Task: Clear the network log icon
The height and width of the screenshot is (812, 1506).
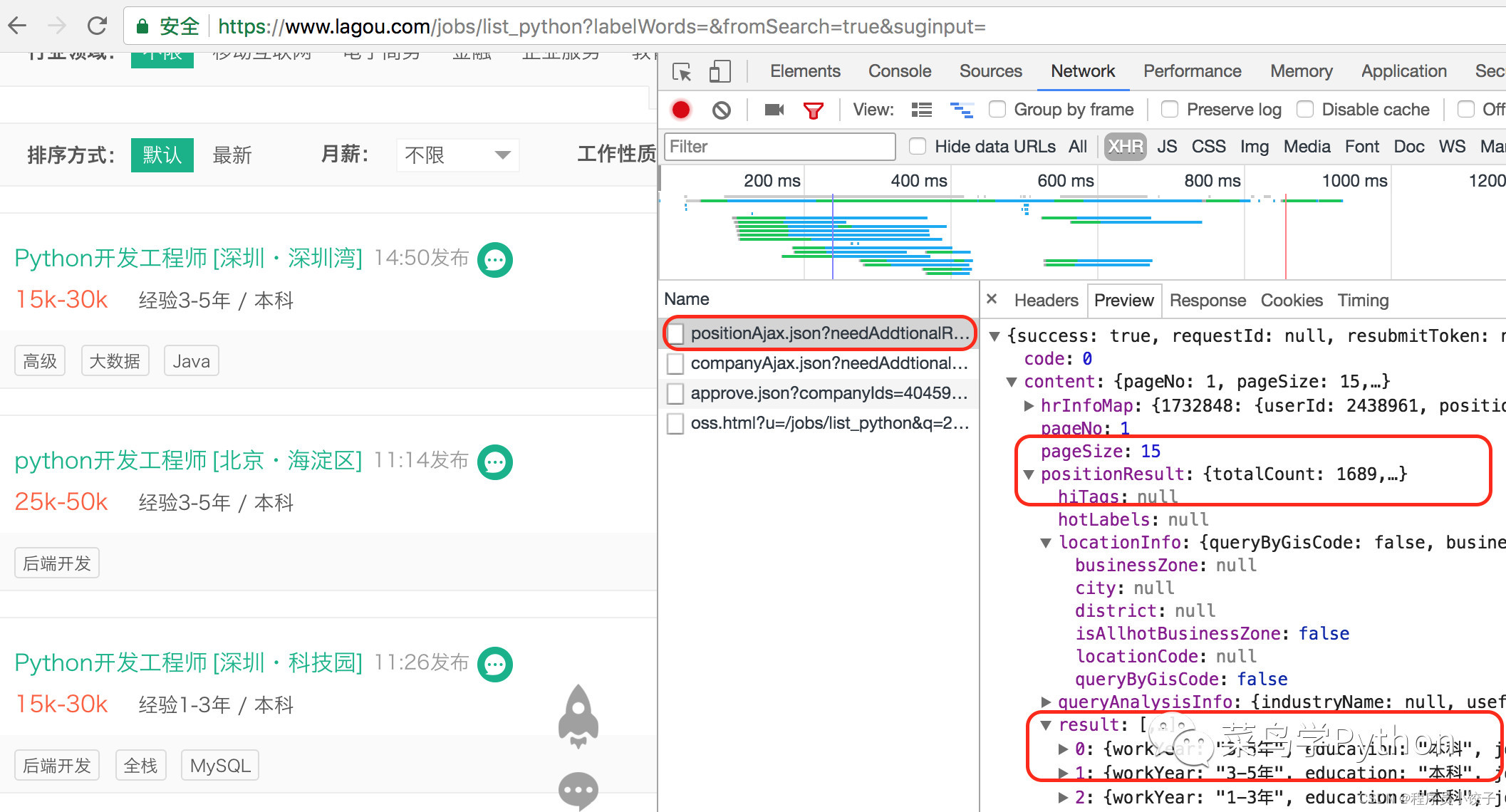Action: [x=722, y=110]
